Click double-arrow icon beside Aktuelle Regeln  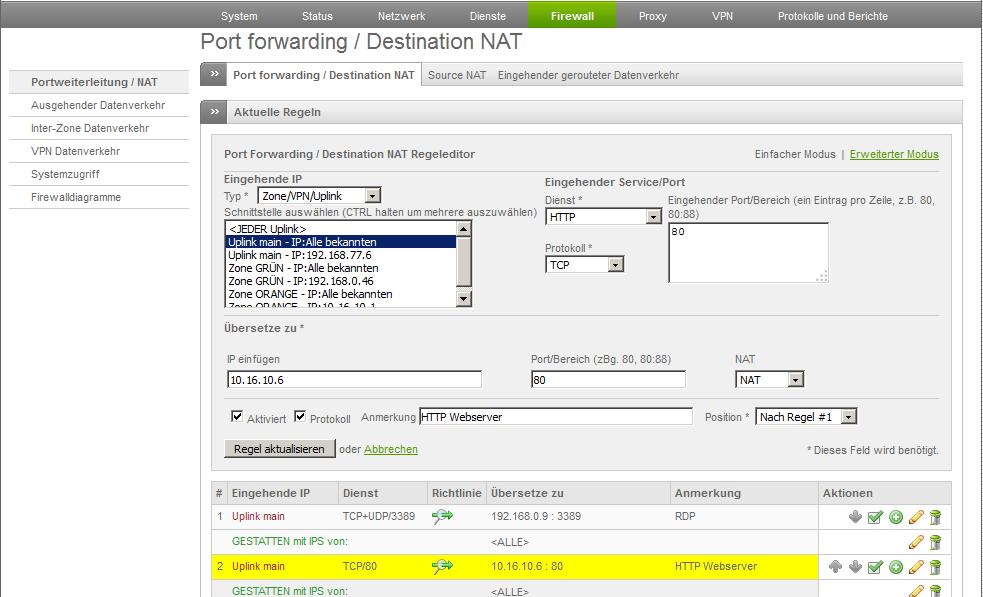point(214,112)
